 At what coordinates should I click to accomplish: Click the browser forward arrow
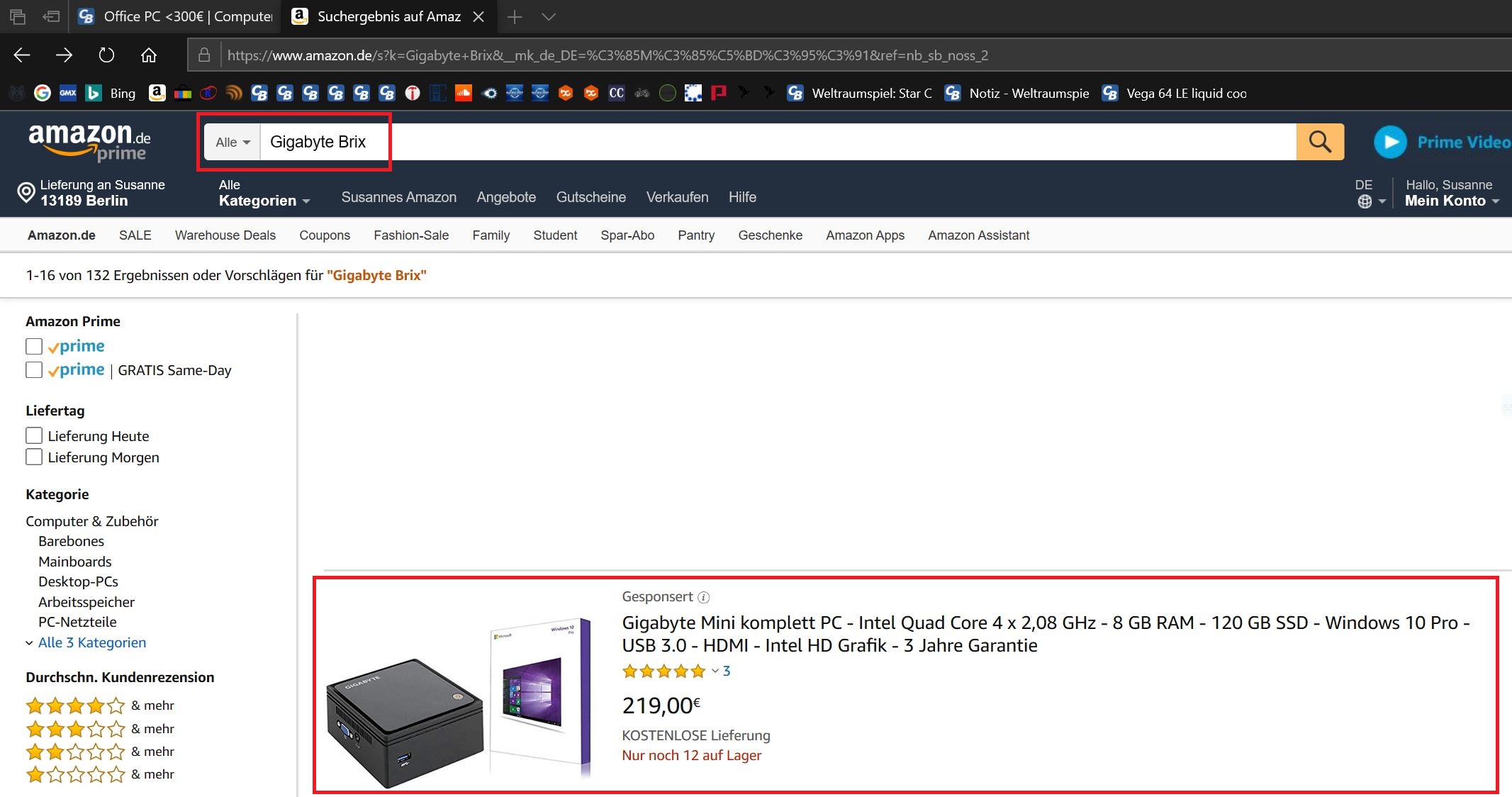point(65,55)
